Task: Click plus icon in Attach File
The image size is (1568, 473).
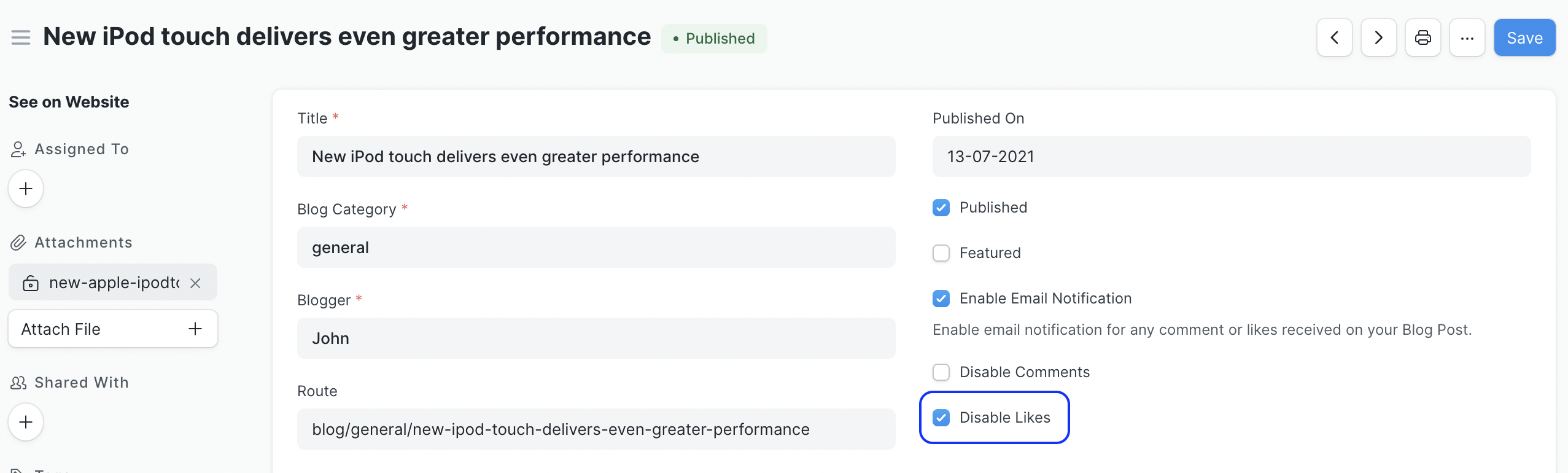Action: 195,329
